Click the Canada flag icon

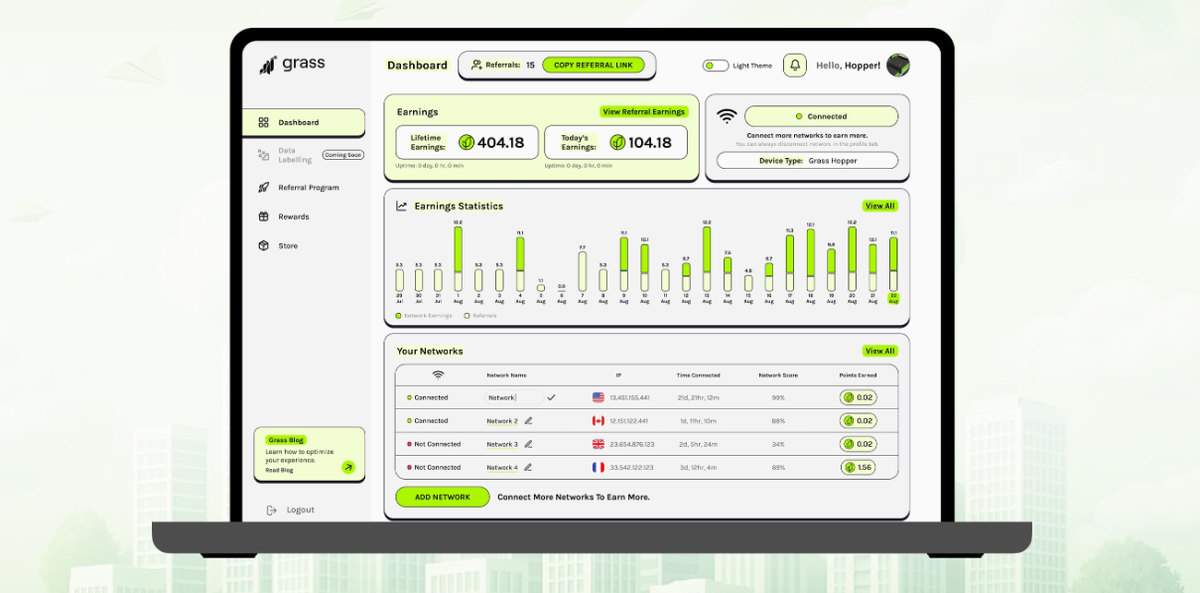[x=598, y=421]
